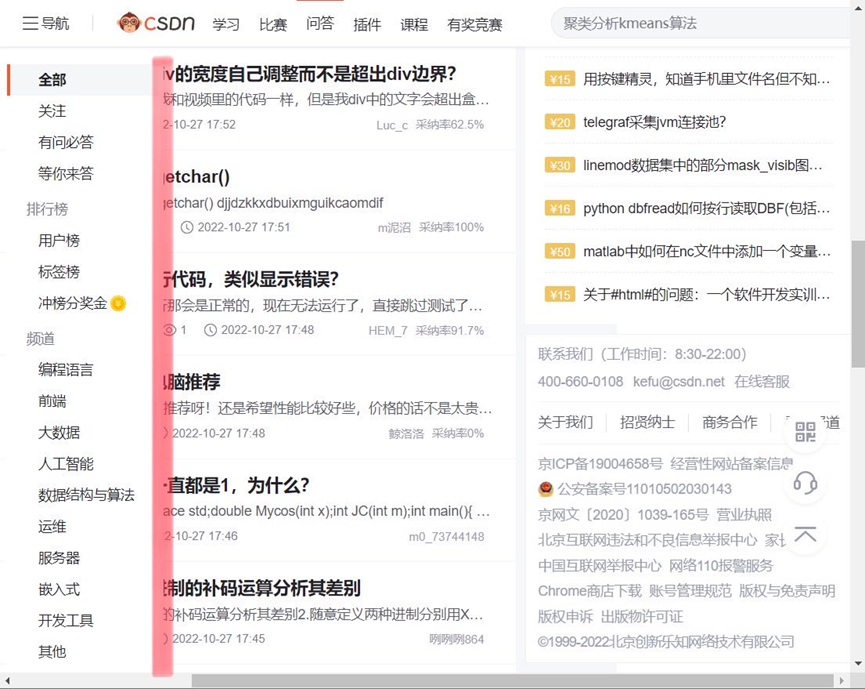Screen dimensions: 865x689
Task: Open author profile HEM_7
Action: pyautogui.click(x=388, y=330)
